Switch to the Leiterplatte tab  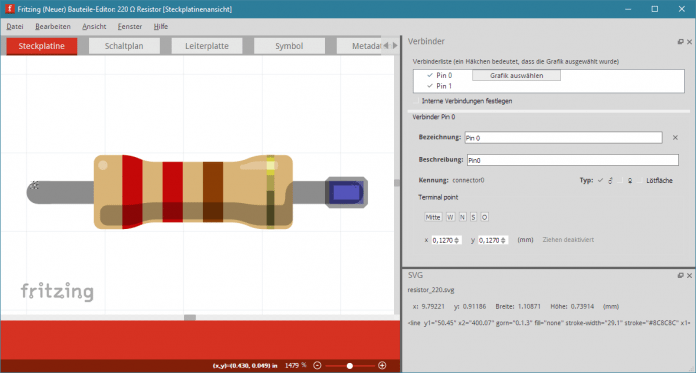point(207,46)
